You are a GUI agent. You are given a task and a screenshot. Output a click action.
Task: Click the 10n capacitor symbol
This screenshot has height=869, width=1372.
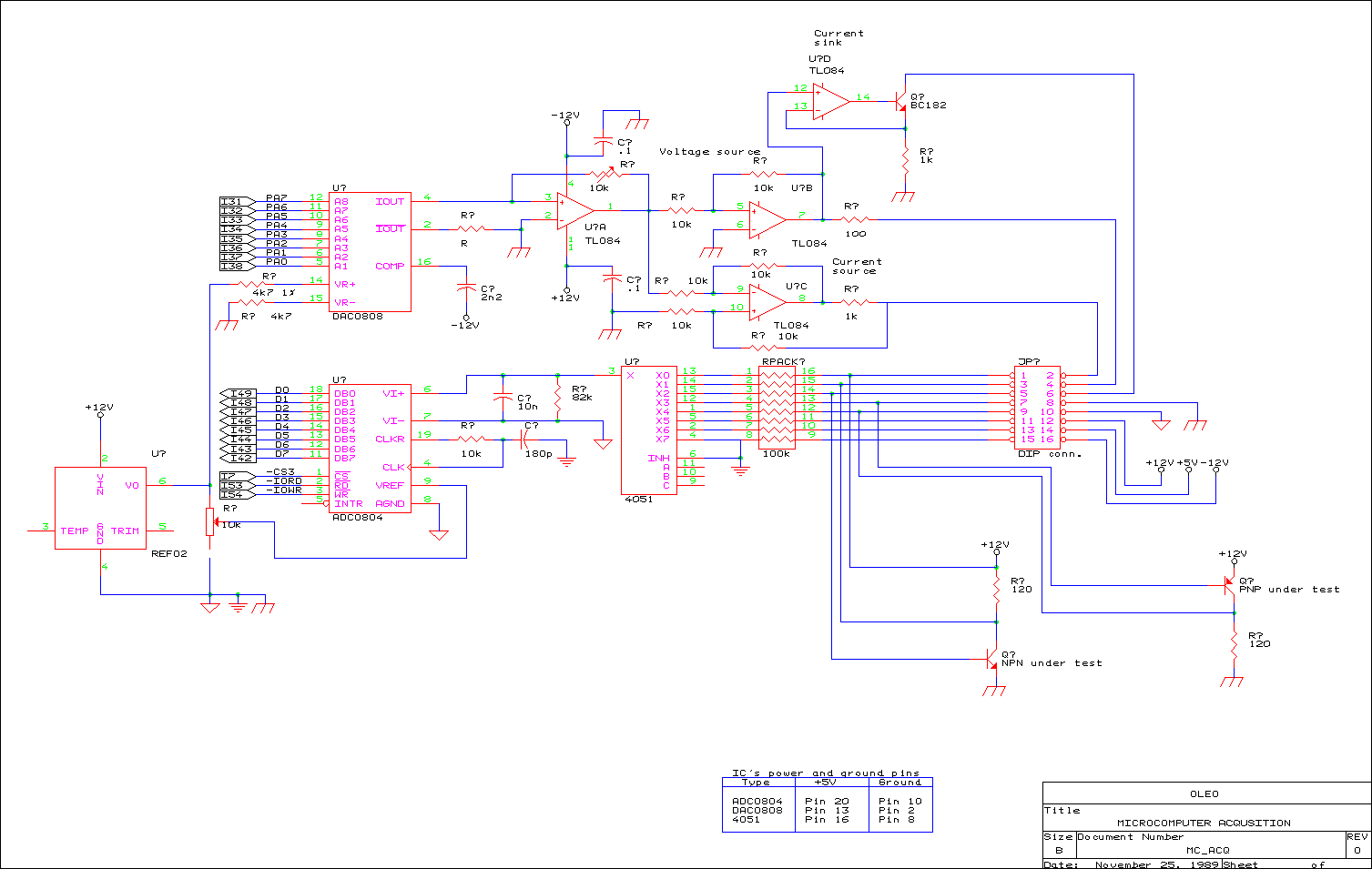coord(503,398)
